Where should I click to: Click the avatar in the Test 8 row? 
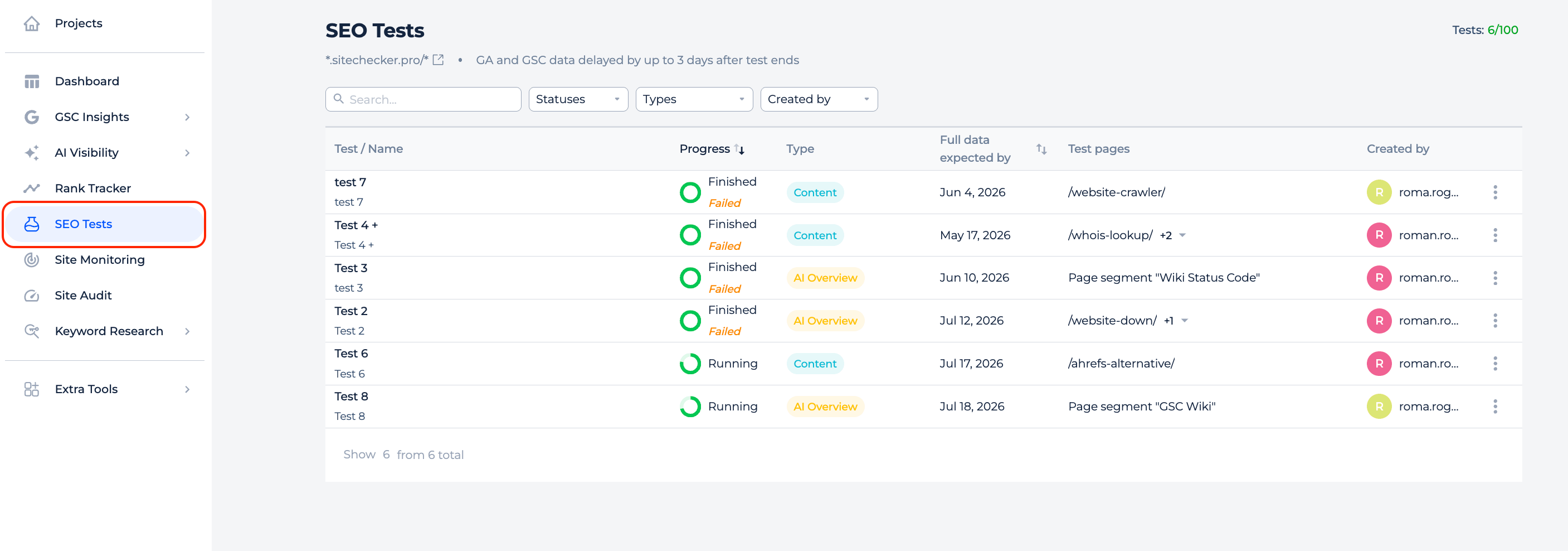(1379, 407)
